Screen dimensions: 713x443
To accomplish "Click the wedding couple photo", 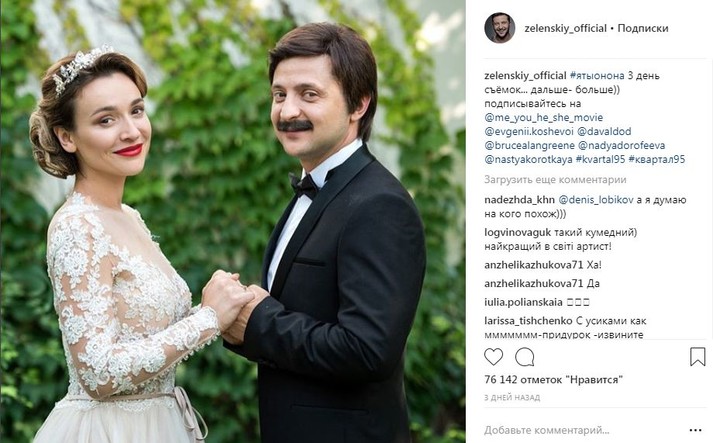I will click(x=233, y=222).
